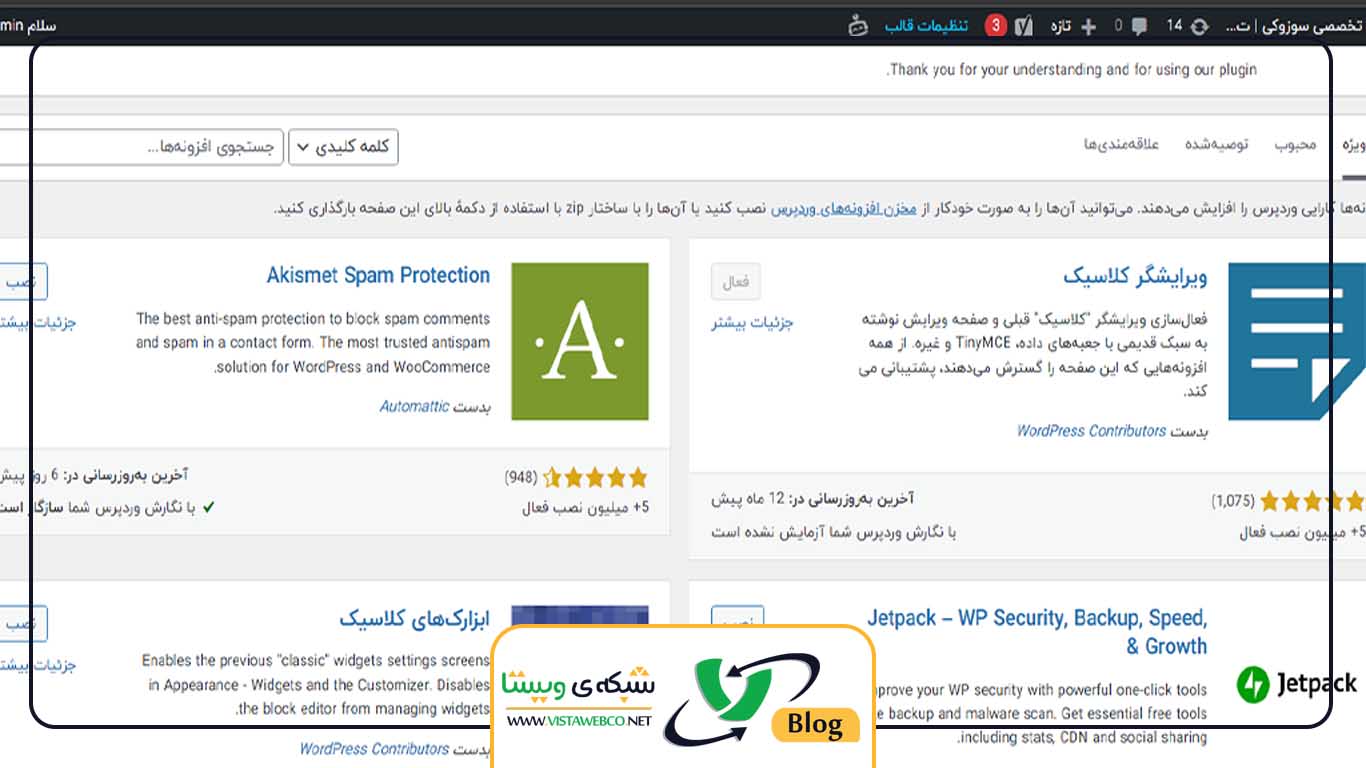This screenshot has width=1366, height=768.
Task: Switch to the توصیه‌شده tab
Action: point(1216,145)
